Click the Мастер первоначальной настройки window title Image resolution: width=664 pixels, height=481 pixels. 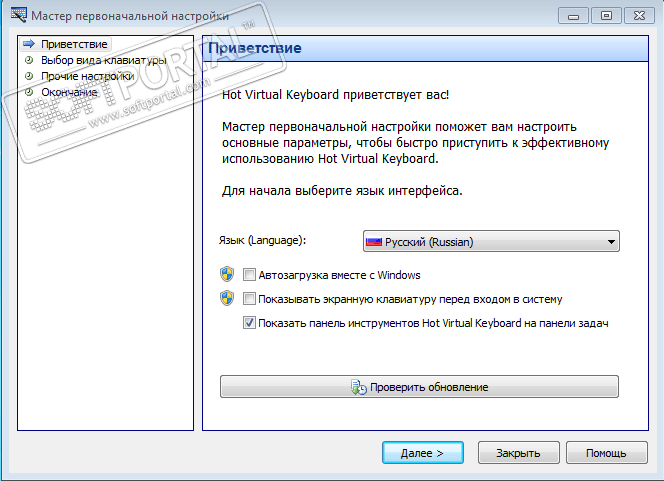tap(130, 16)
